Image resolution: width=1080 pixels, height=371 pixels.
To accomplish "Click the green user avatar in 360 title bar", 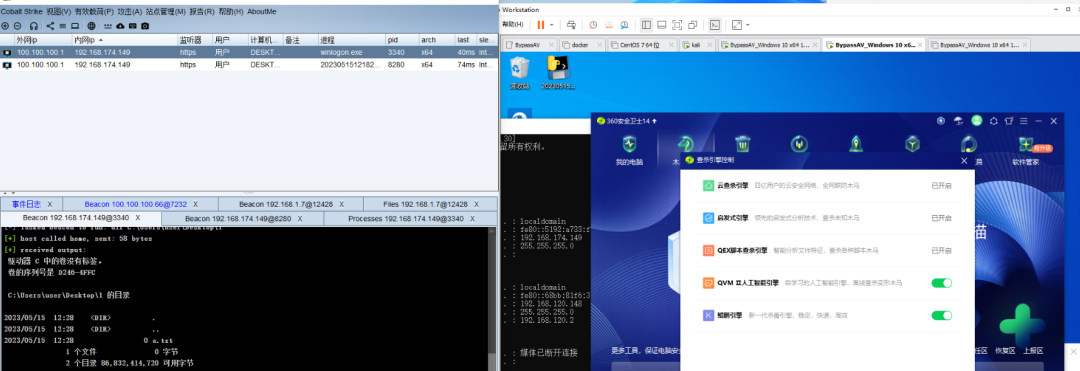I will click(976, 120).
